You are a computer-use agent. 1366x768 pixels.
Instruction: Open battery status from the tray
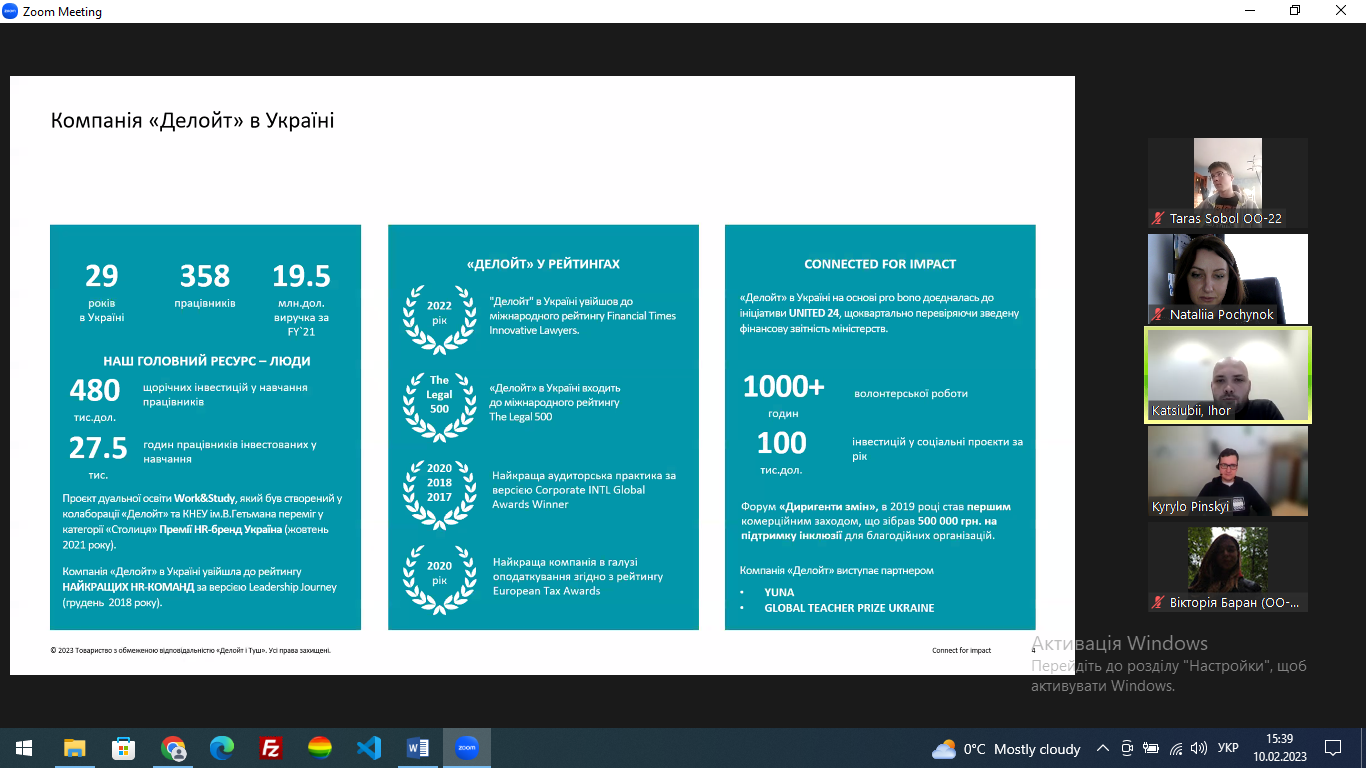pos(1151,748)
